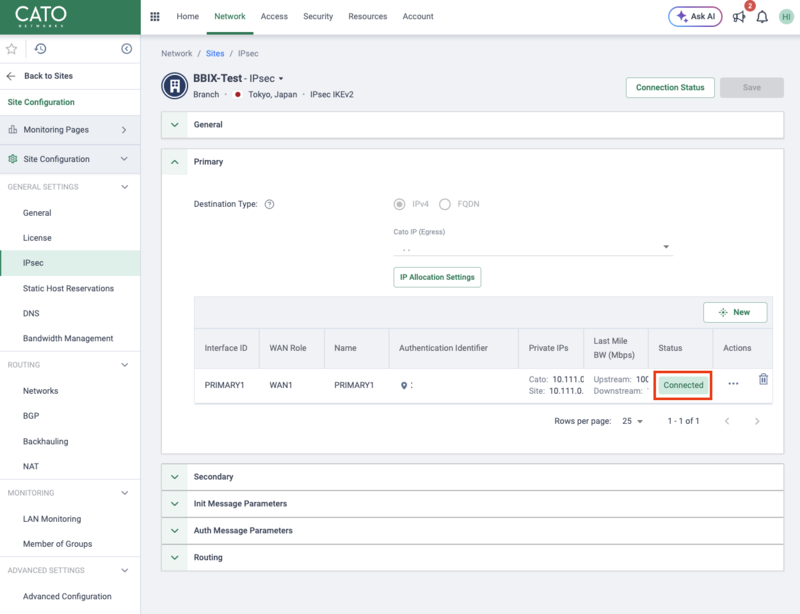
Task: Open the Resources top menu
Action: [367, 16]
